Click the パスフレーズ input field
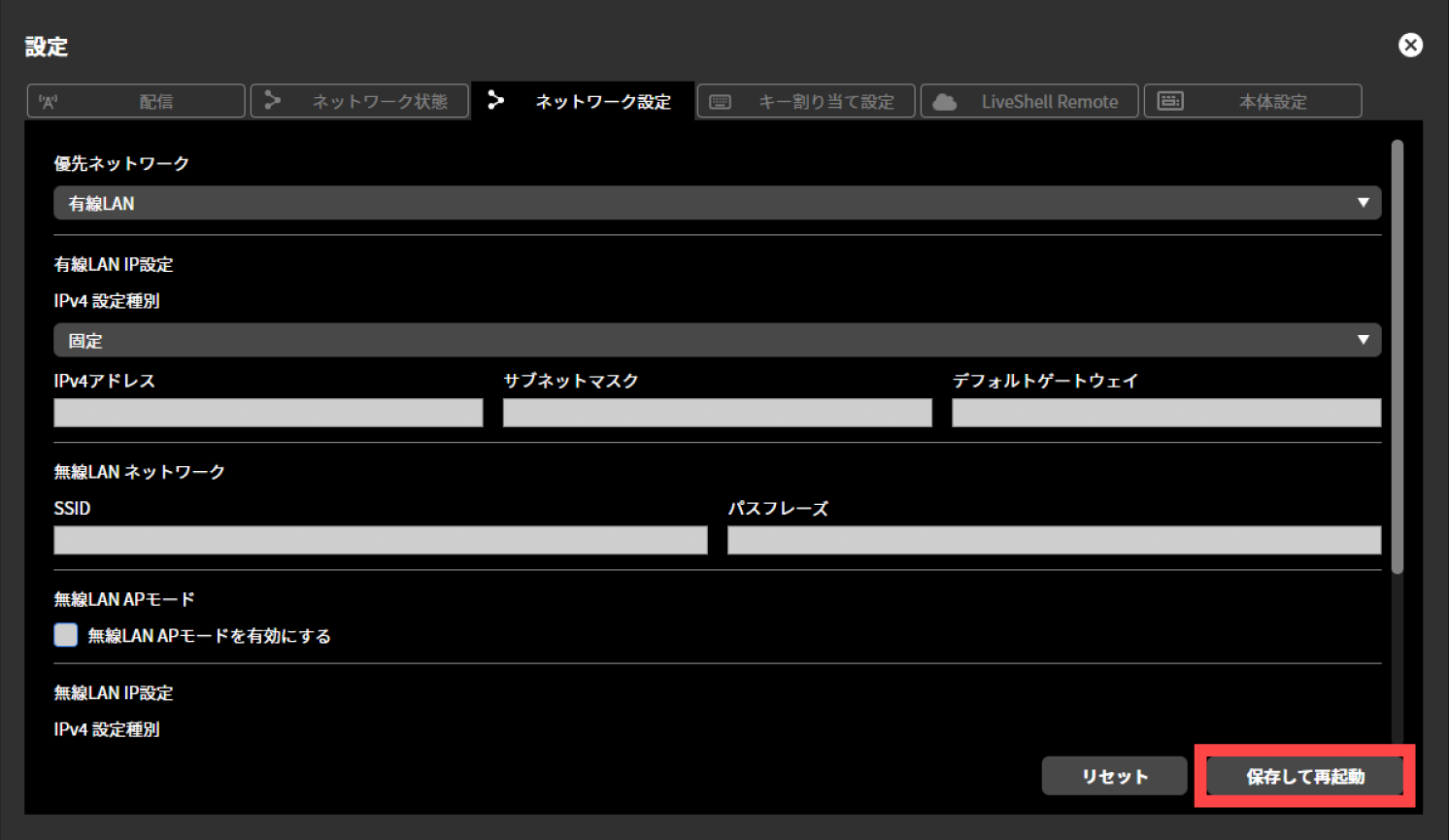The width and height of the screenshot is (1449, 840). click(x=1054, y=540)
